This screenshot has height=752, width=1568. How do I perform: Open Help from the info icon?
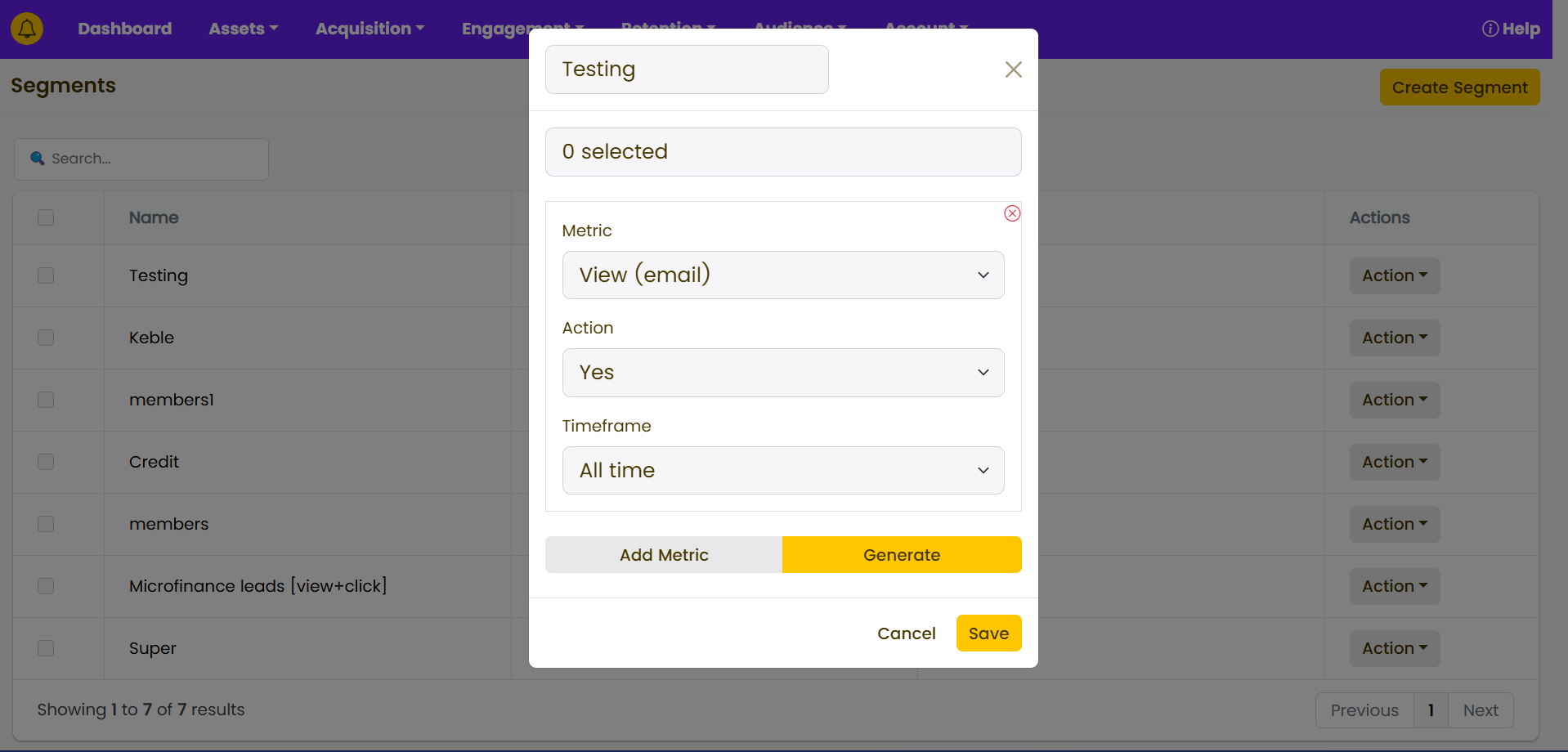coord(1490,29)
